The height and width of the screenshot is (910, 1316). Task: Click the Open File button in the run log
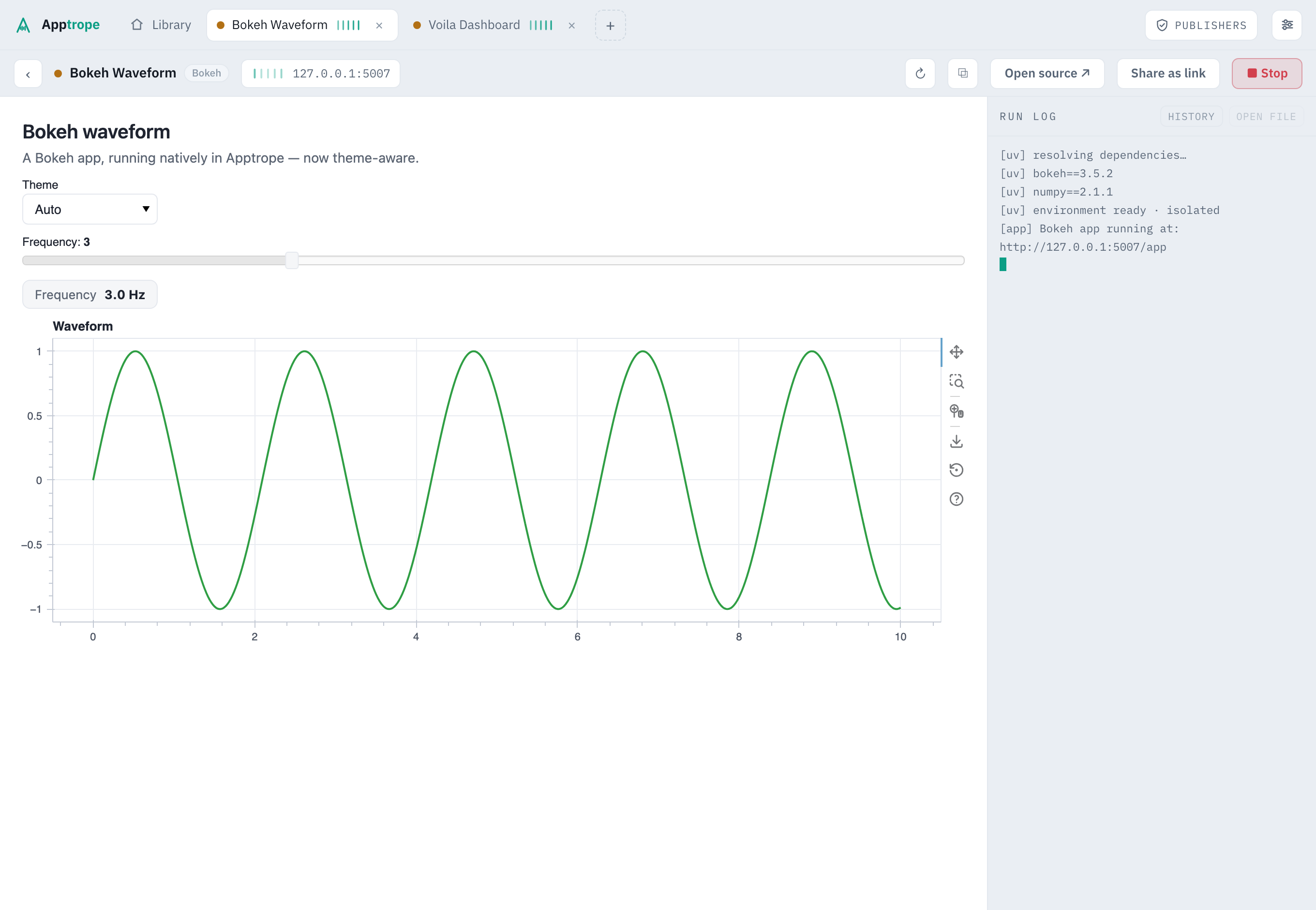click(x=1266, y=116)
